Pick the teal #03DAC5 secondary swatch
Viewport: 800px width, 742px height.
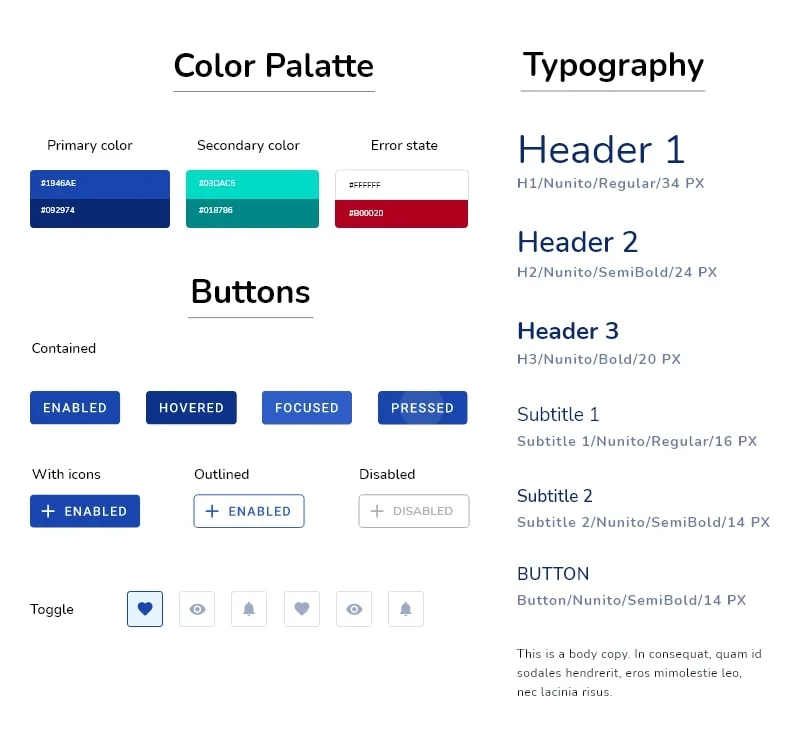click(x=252, y=184)
